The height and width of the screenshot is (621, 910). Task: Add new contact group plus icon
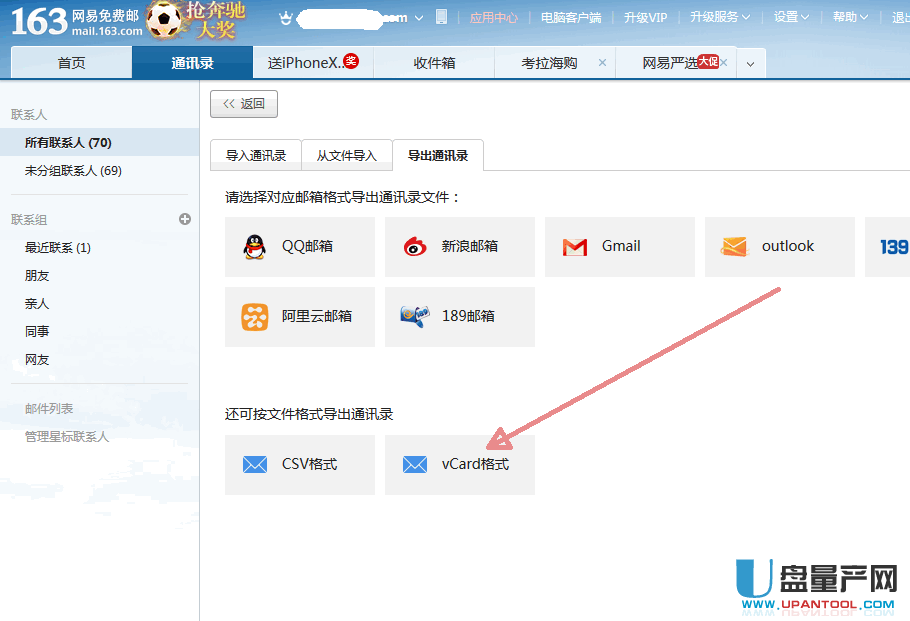(185, 219)
